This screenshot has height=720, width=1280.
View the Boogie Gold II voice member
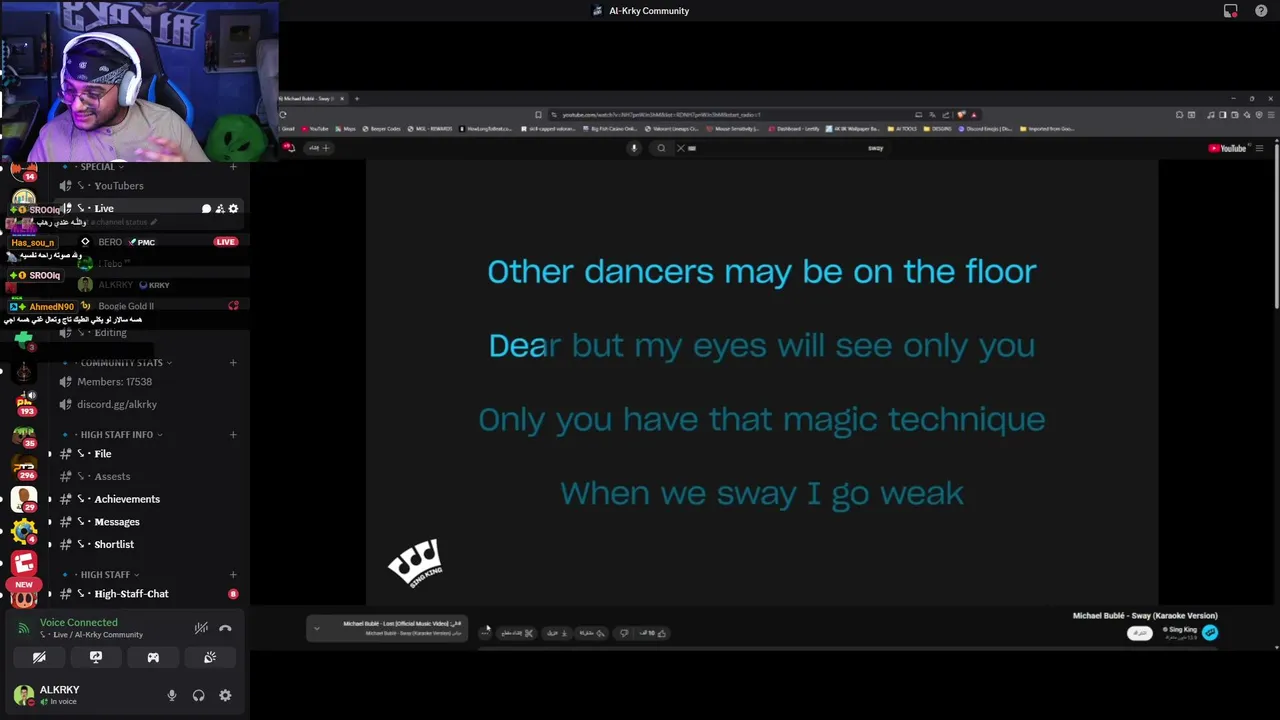126,306
